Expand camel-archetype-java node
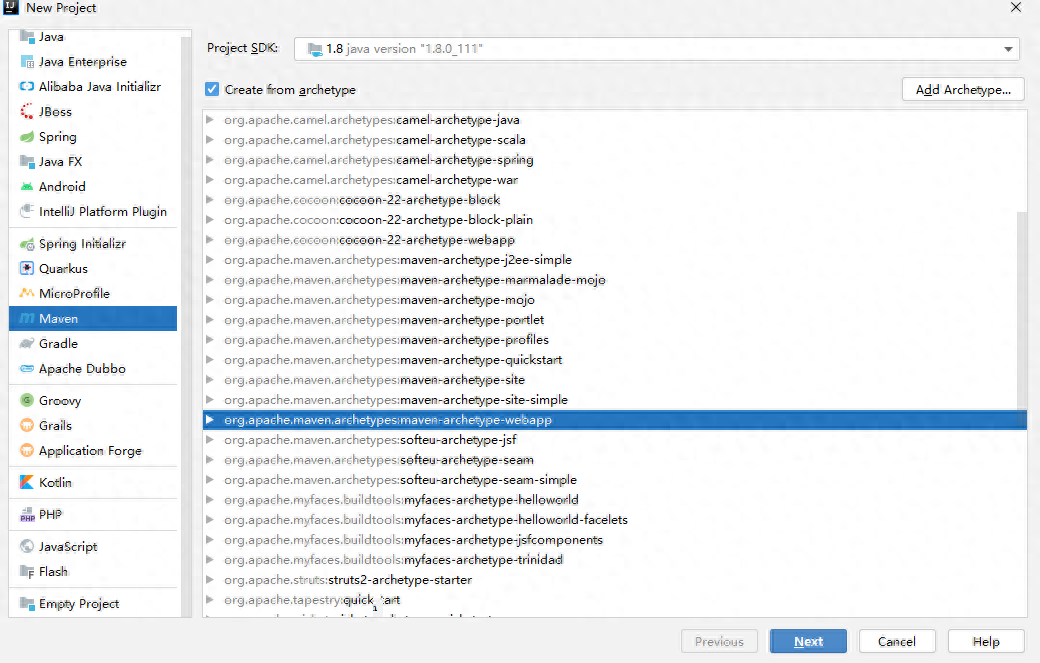This screenshot has width=1040, height=663. 210,119
